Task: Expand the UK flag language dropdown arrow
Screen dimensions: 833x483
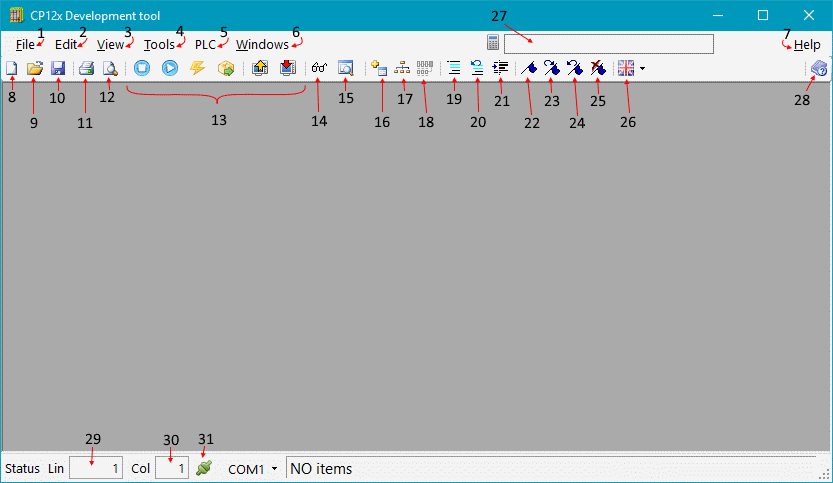Action: (x=642, y=69)
